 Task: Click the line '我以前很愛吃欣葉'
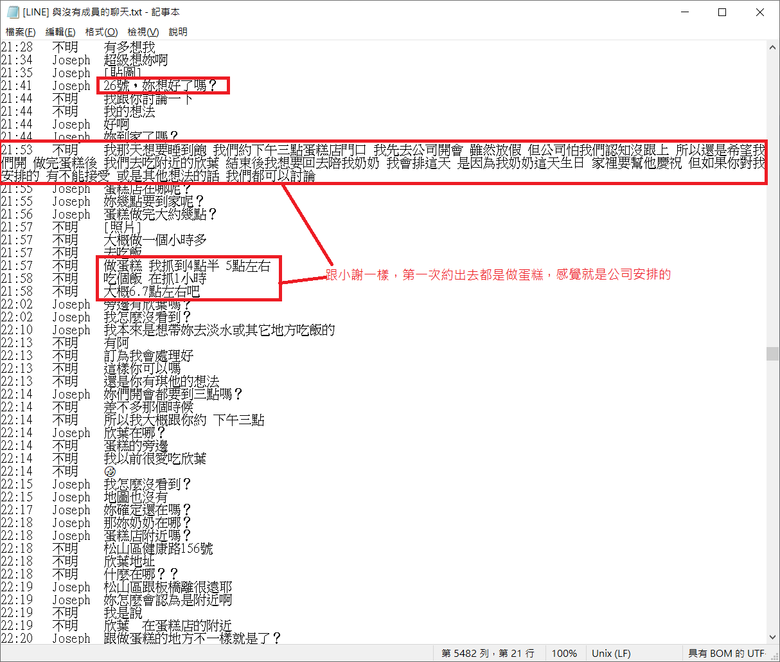click(155, 459)
